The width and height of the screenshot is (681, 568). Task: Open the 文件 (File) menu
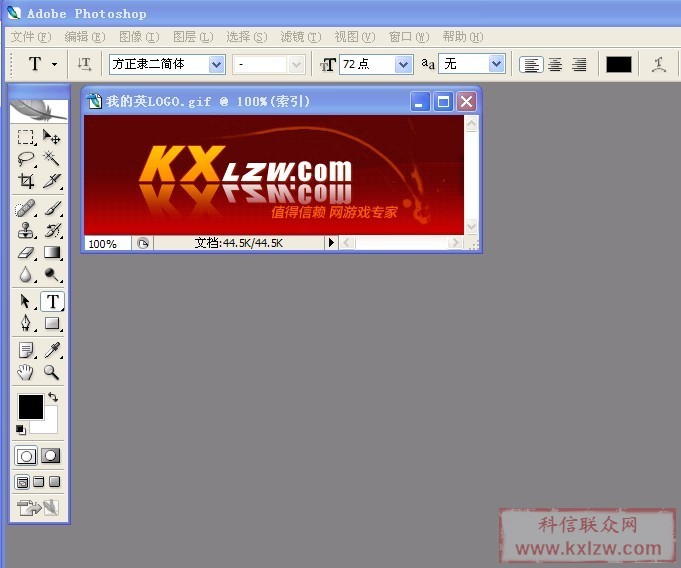(x=31, y=37)
